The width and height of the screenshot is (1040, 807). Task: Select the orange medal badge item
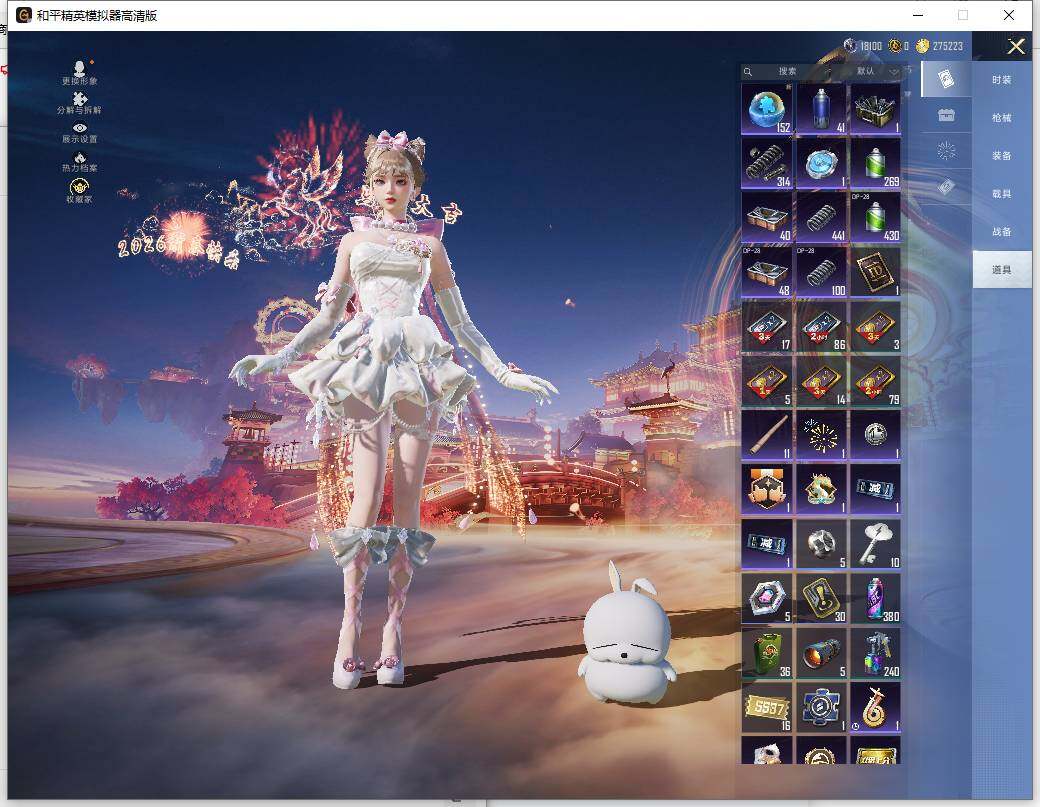tap(767, 489)
